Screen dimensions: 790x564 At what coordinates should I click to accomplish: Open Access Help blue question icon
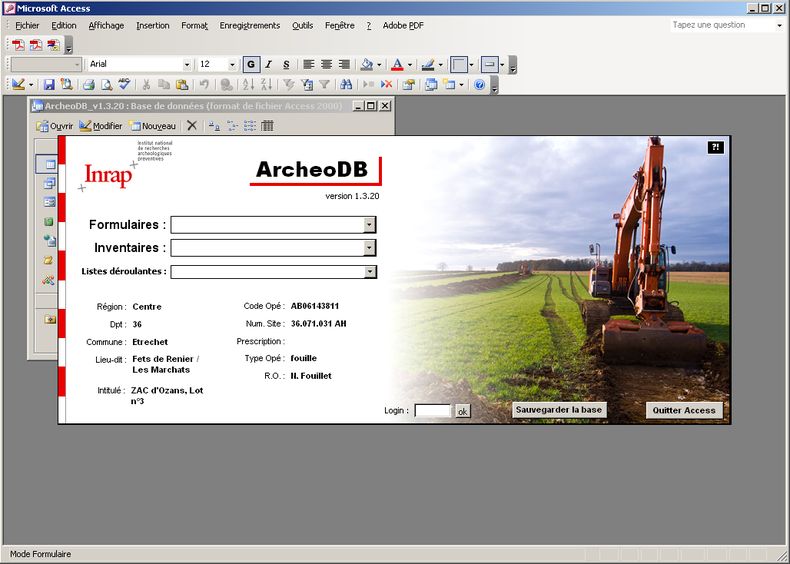(479, 85)
